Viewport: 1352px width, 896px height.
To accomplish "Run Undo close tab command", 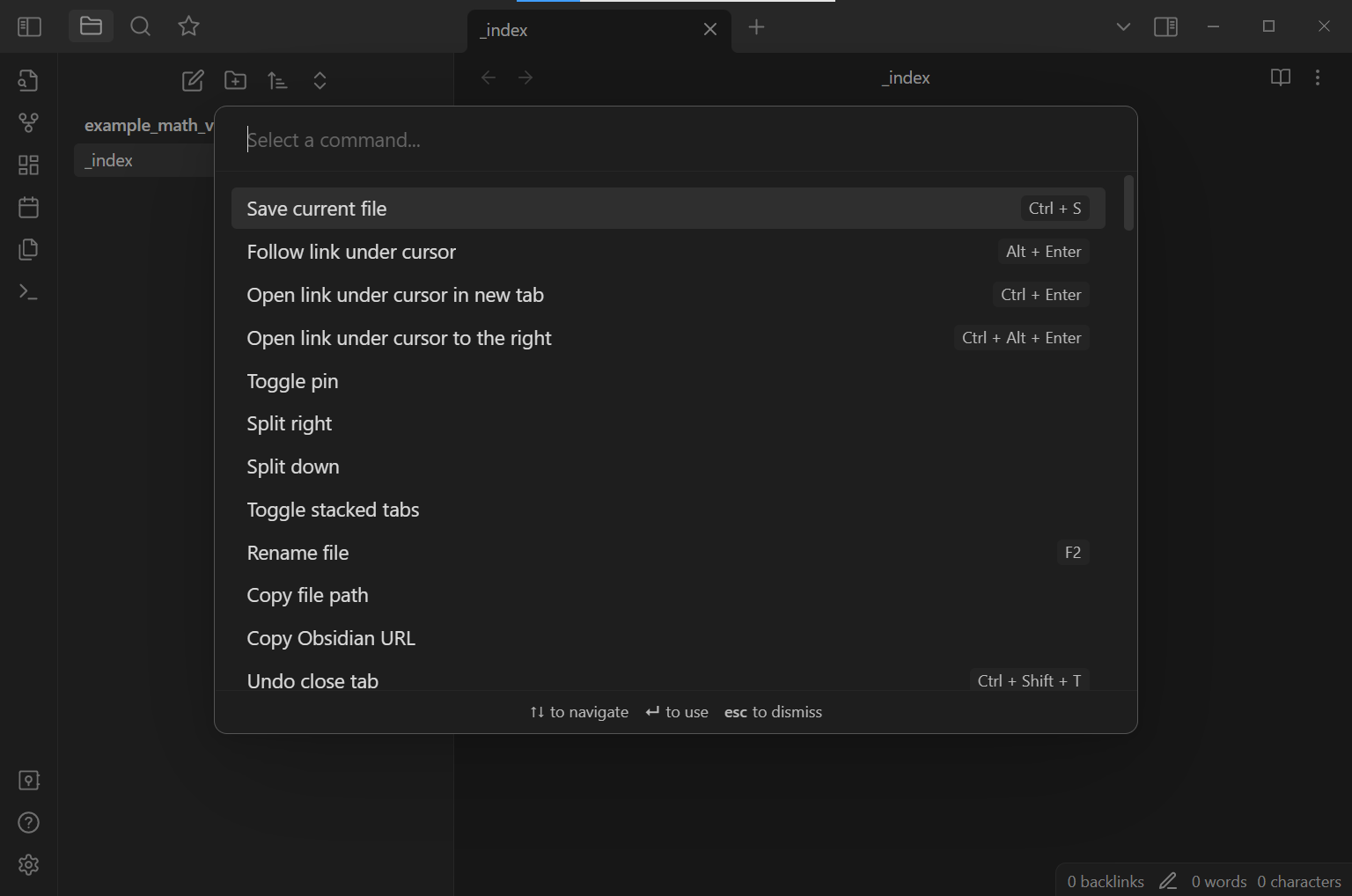I will (x=668, y=677).
